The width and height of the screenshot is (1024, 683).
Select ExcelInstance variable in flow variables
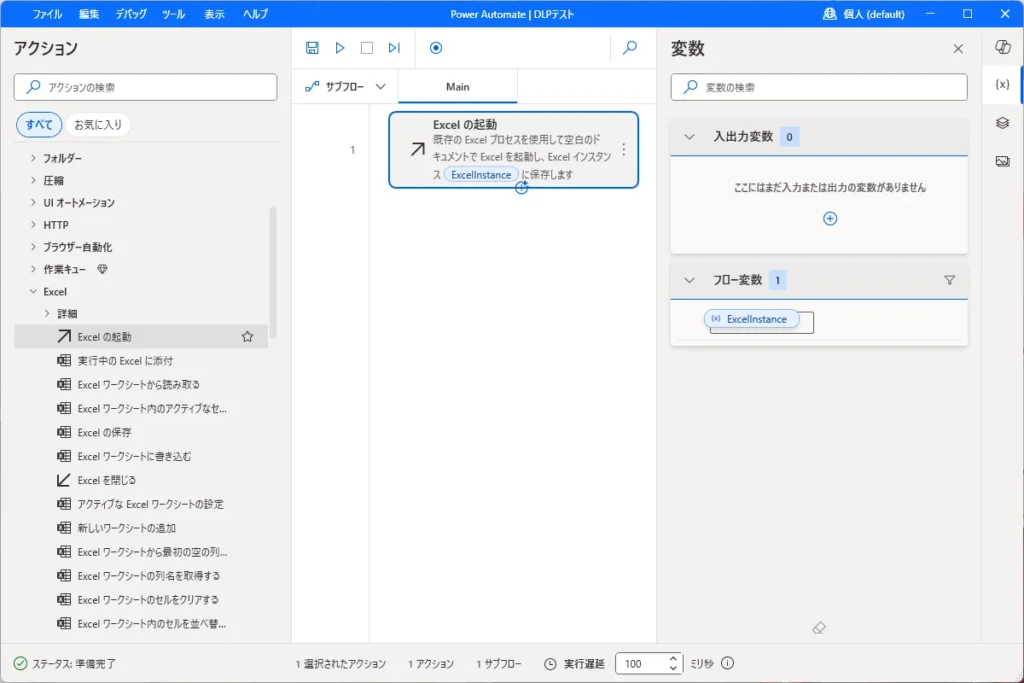751,319
